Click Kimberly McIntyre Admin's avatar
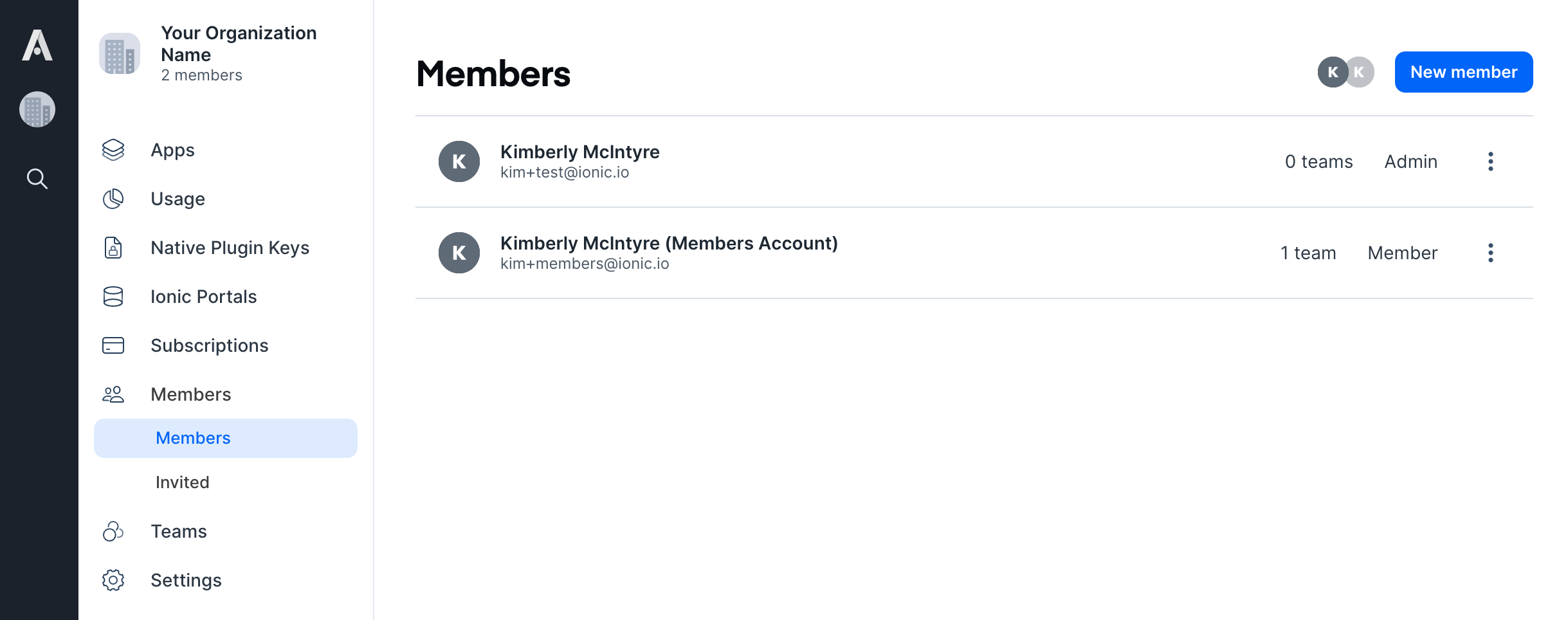The image size is (1568, 620). click(459, 161)
